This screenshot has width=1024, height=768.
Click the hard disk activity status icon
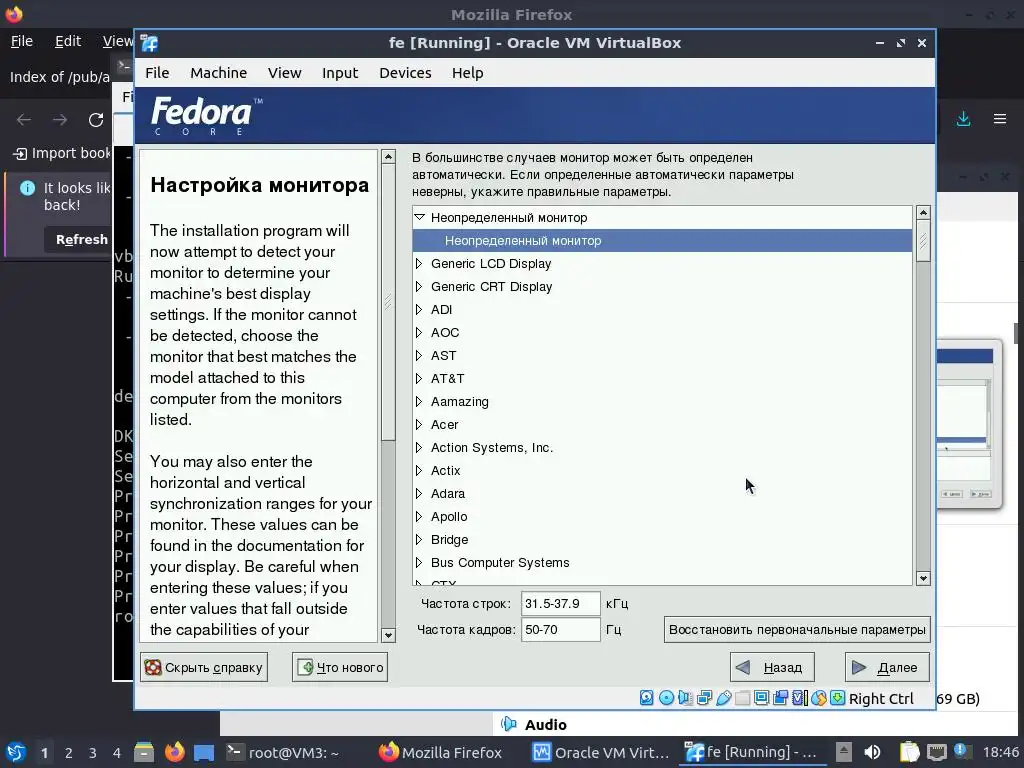coord(647,698)
